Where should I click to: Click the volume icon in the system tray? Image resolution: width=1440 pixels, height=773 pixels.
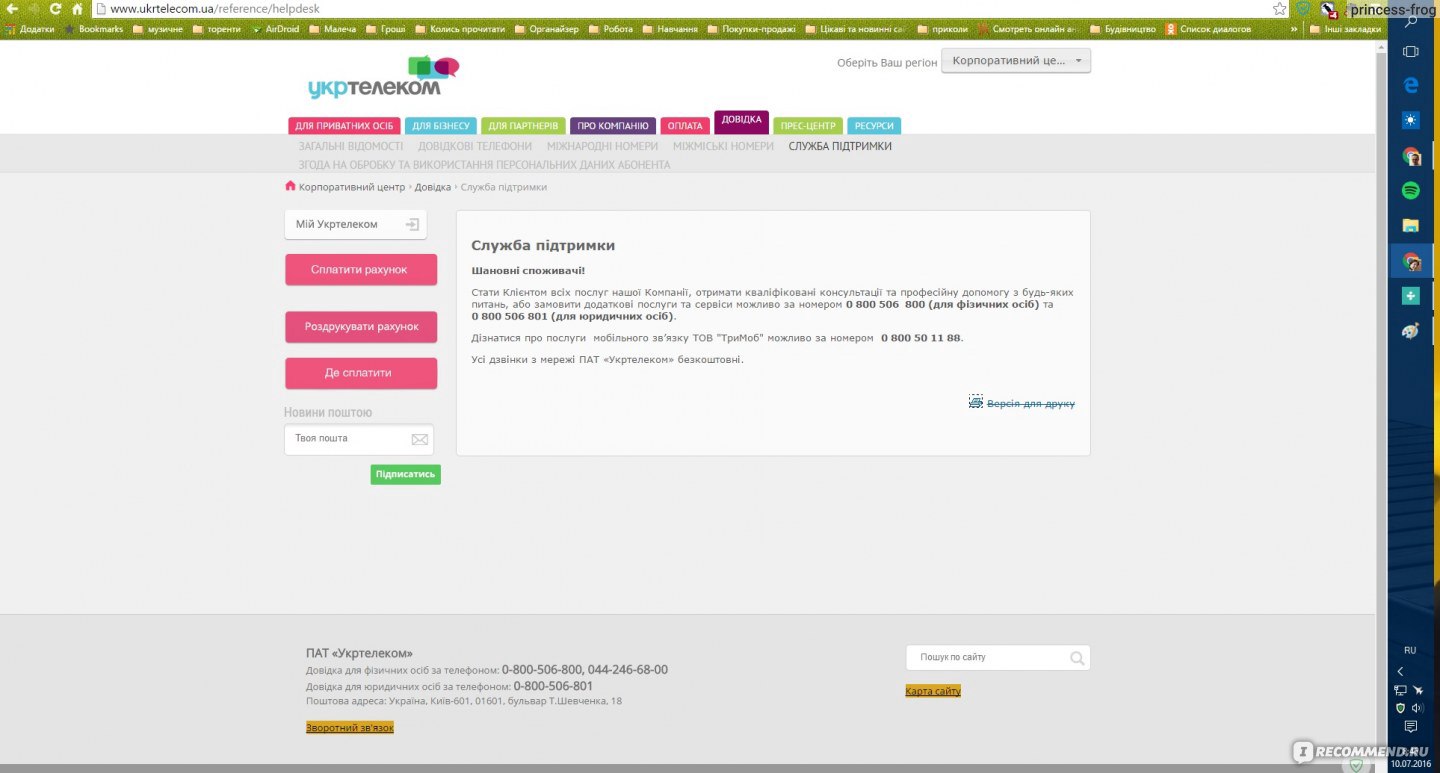pos(1417,708)
